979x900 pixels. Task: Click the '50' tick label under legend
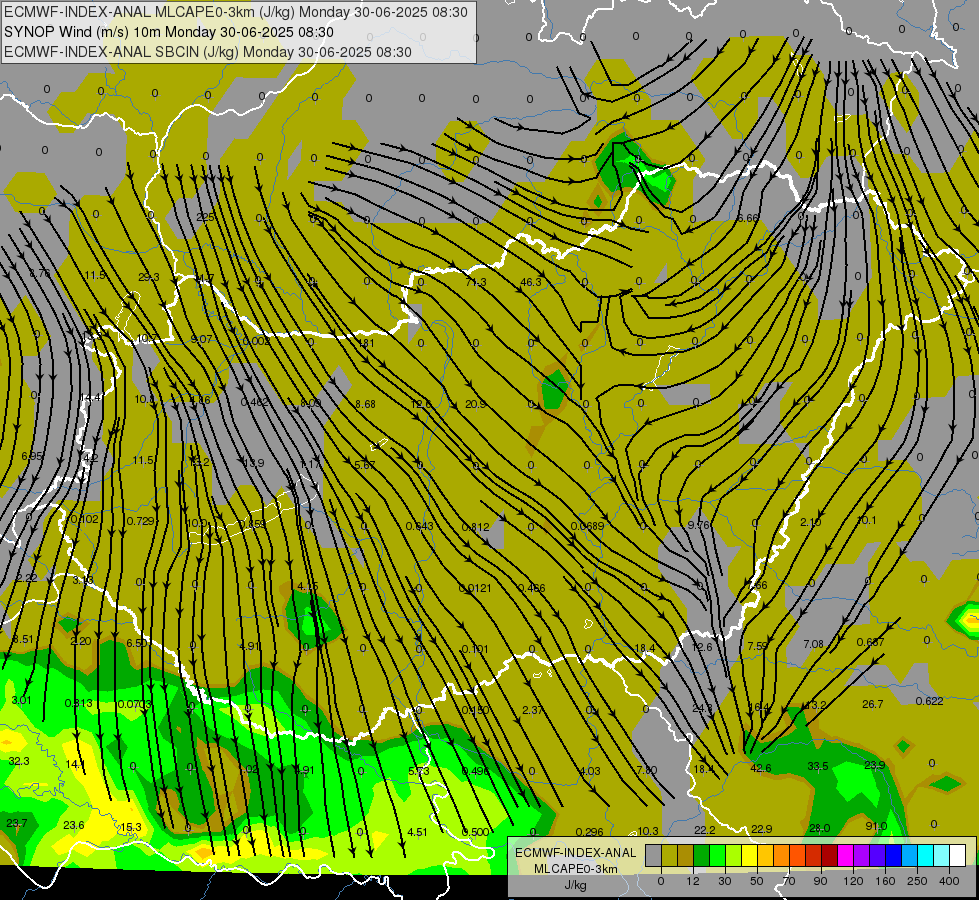pos(756,881)
